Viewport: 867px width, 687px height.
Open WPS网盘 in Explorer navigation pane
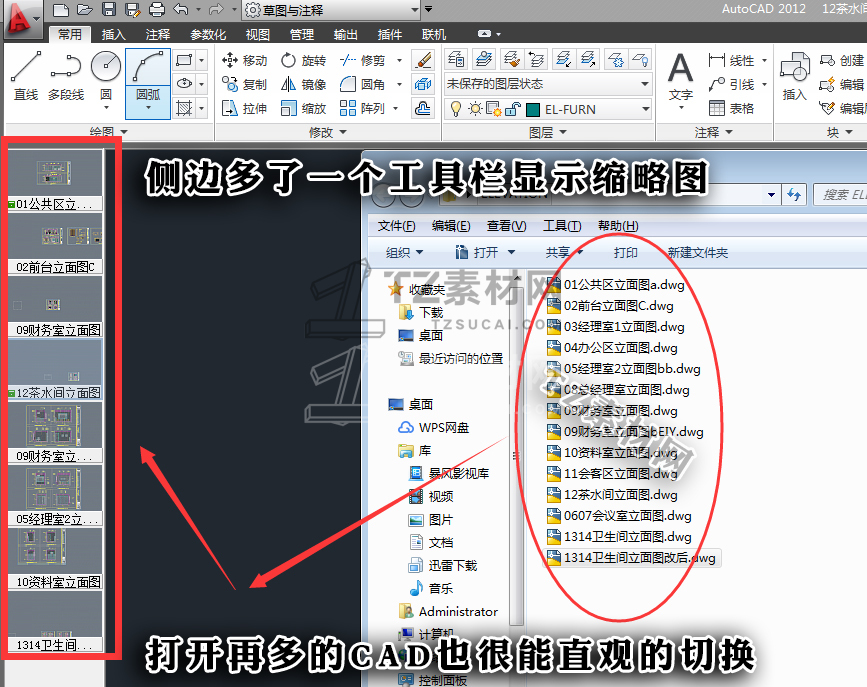pyautogui.click(x=434, y=428)
